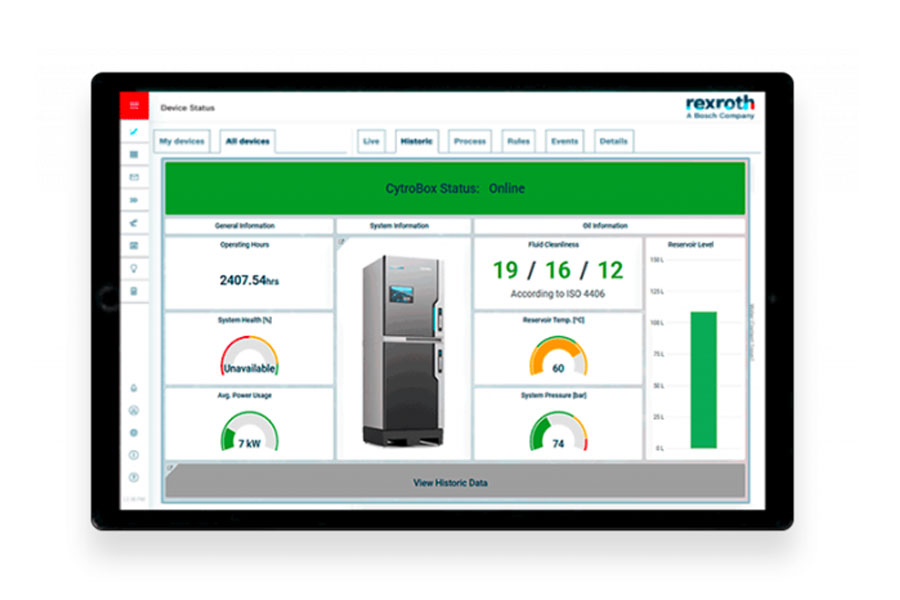Open the Live tab
The height and width of the screenshot is (600, 900).
coord(371,141)
